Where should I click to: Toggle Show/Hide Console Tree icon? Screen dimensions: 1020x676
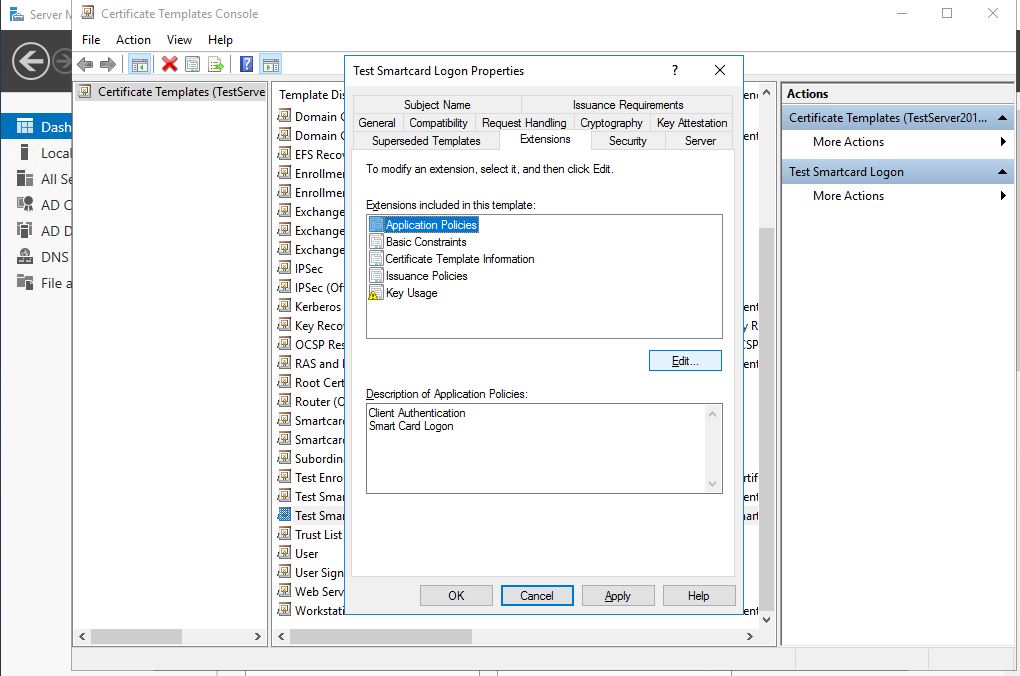tap(140, 64)
